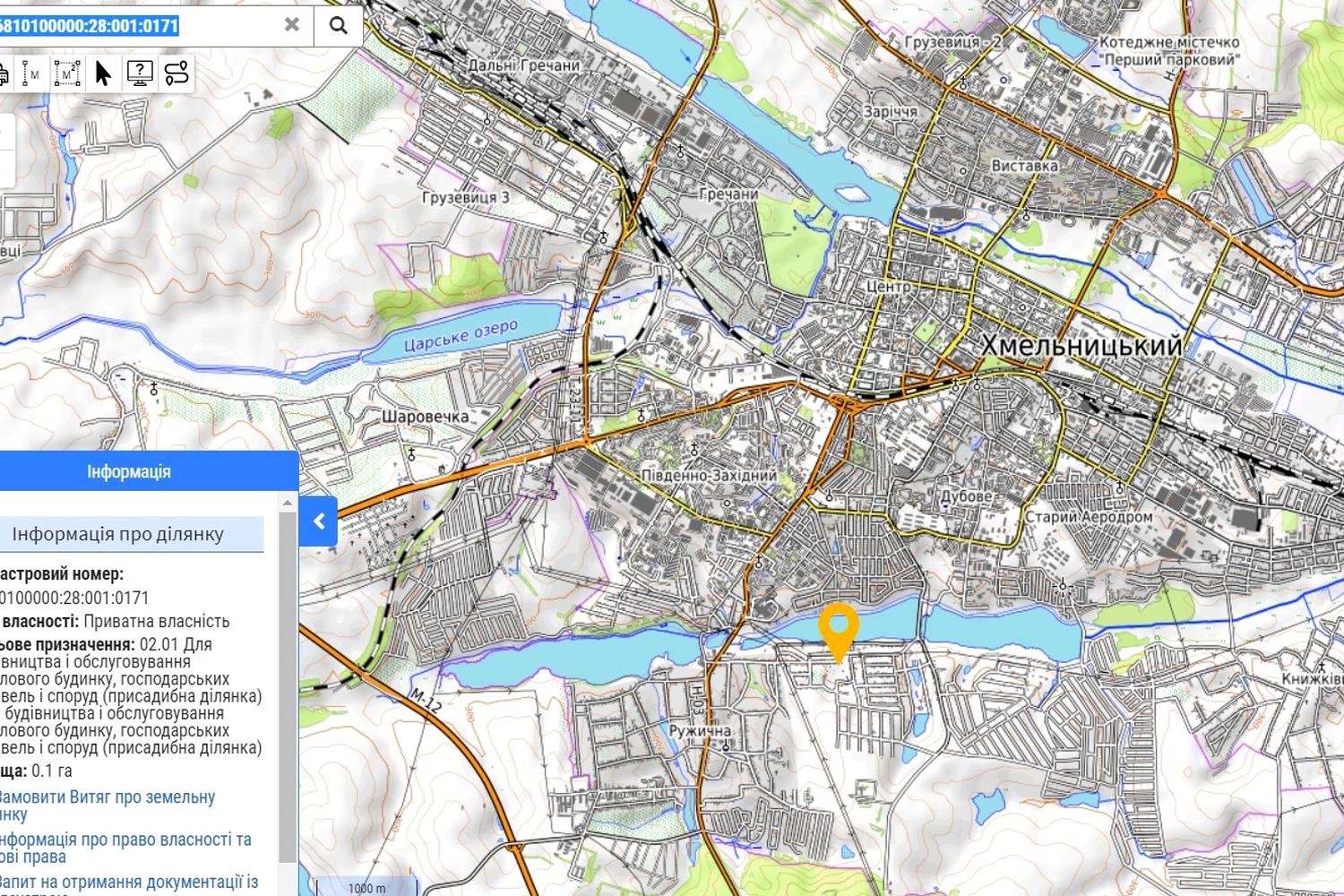Open Запит на отримання документації link
Viewport: 1344px width, 896px height.
[x=127, y=884]
